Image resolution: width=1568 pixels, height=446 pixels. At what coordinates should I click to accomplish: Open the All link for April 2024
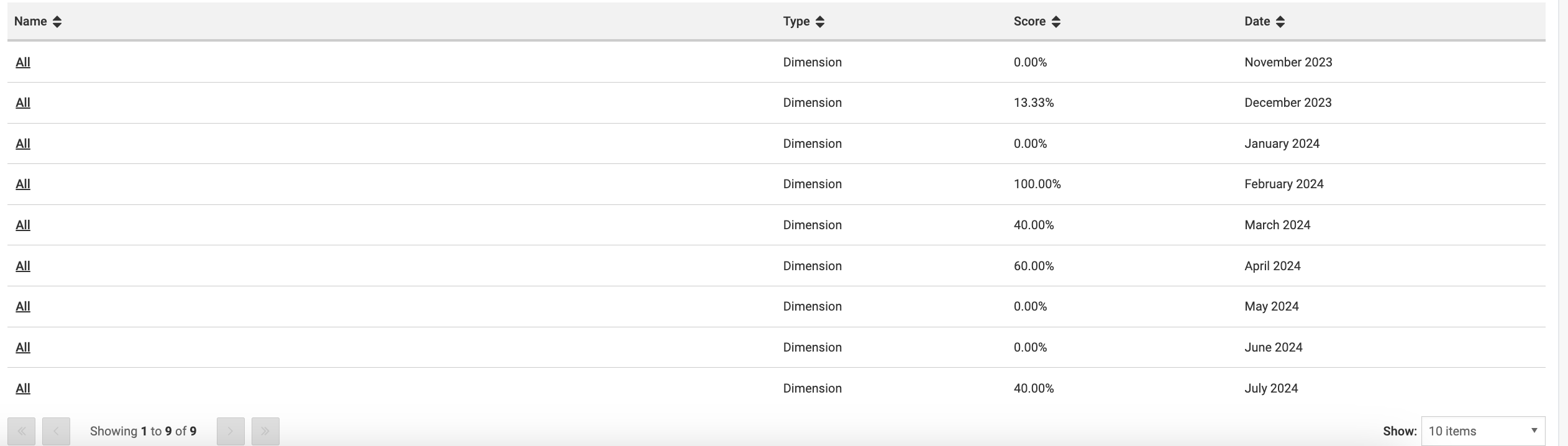click(x=23, y=266)
